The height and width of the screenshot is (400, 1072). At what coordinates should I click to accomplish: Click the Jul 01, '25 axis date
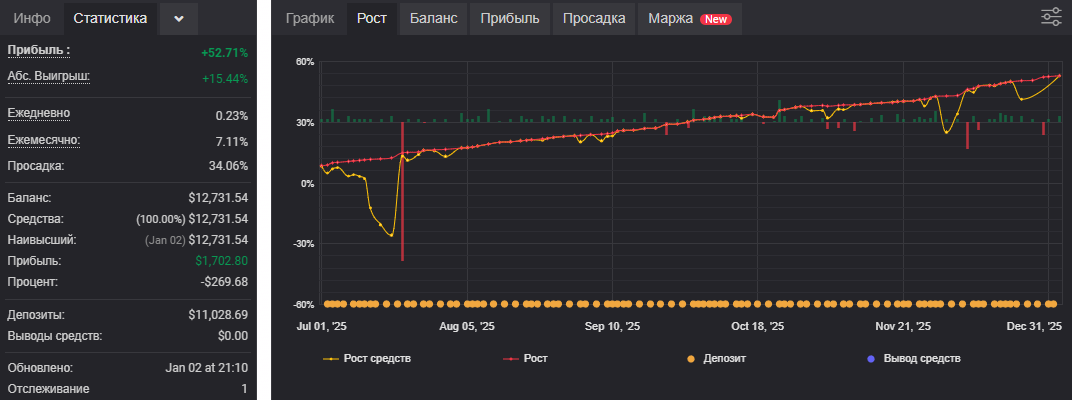click(321, 327)
